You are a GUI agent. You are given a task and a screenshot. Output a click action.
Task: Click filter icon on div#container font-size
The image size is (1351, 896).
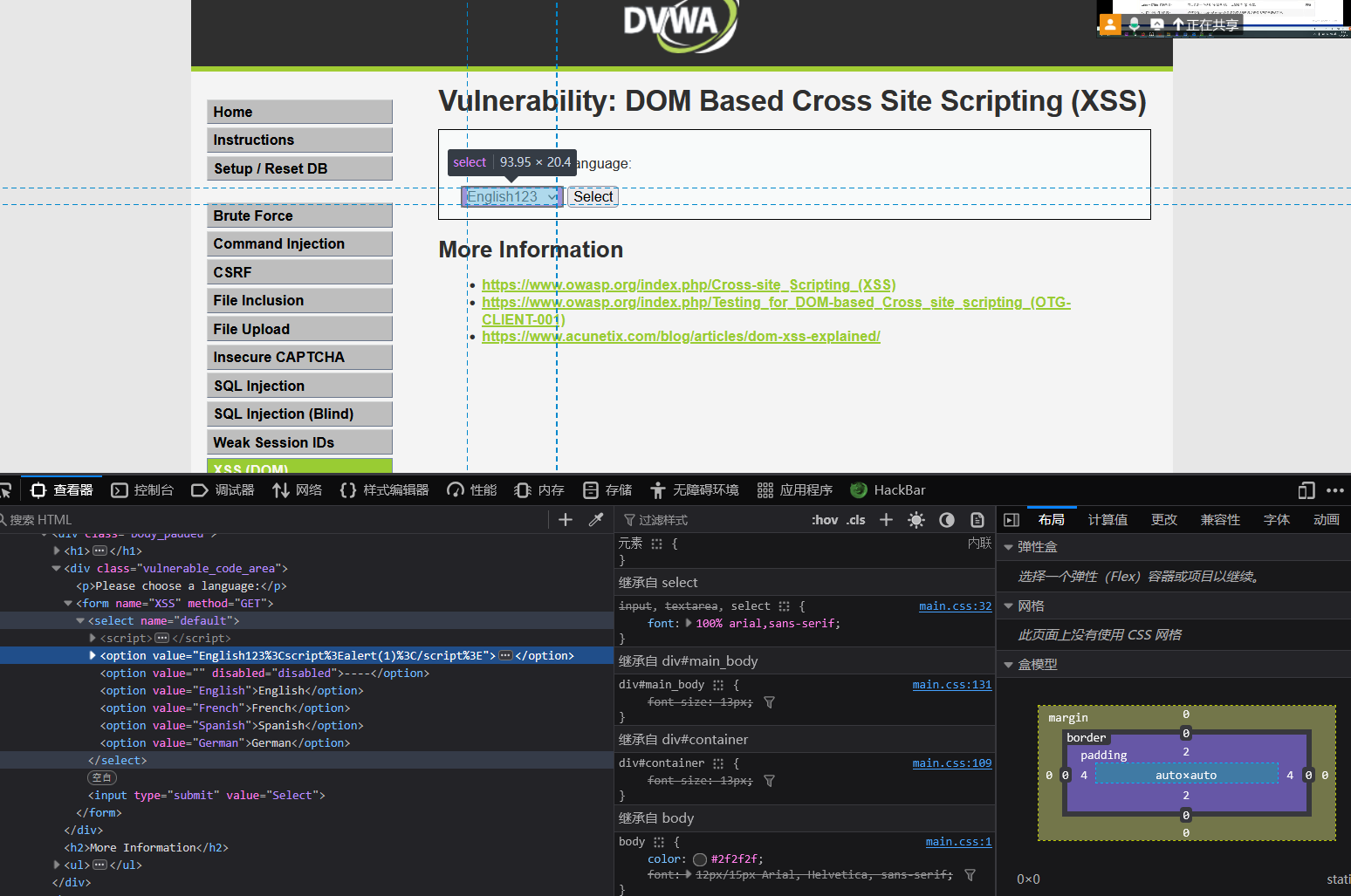pyautogui.click(x=769, y=781)
